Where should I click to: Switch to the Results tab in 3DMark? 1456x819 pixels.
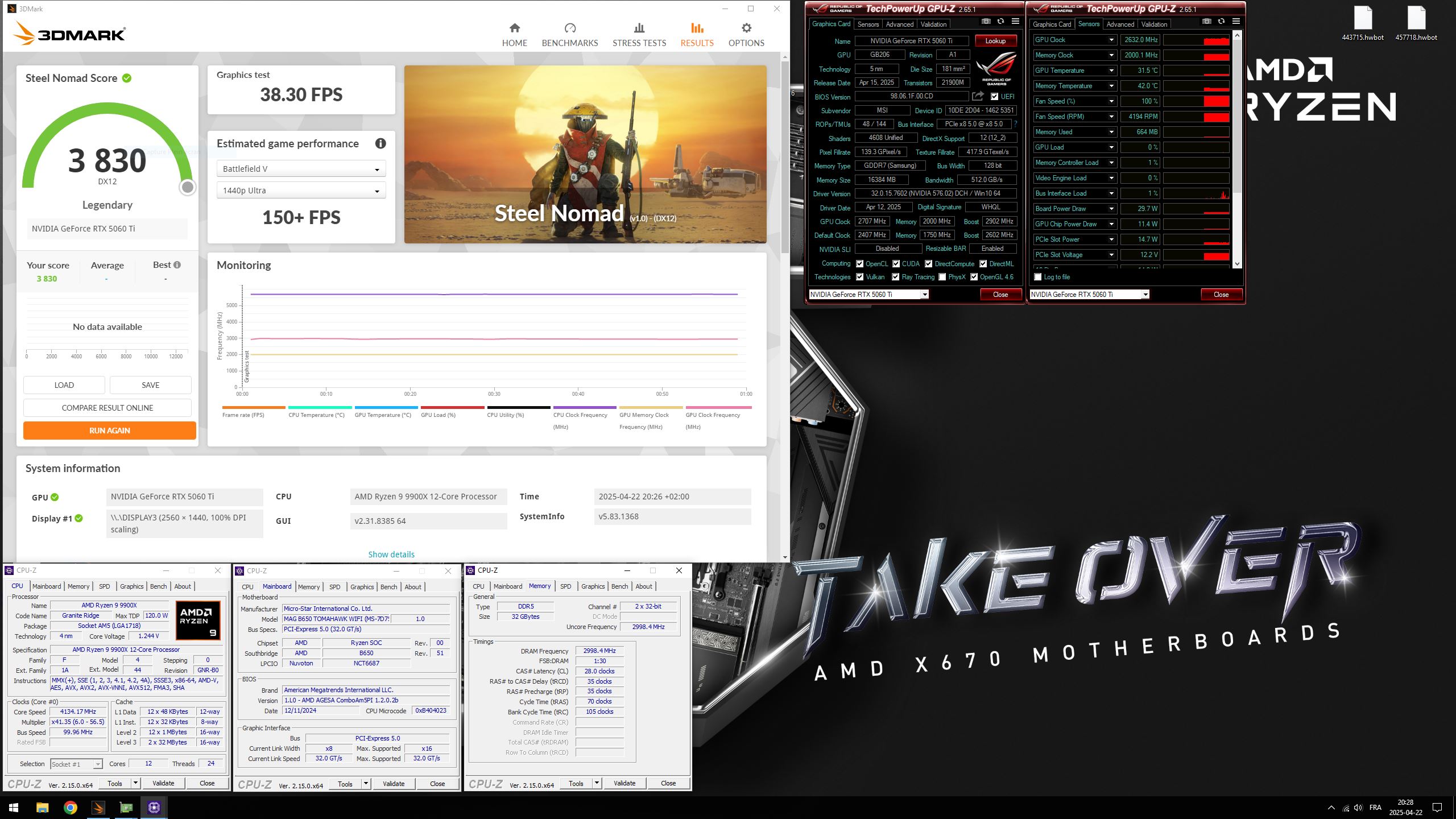pyautogui.click(x=697, y=35)
